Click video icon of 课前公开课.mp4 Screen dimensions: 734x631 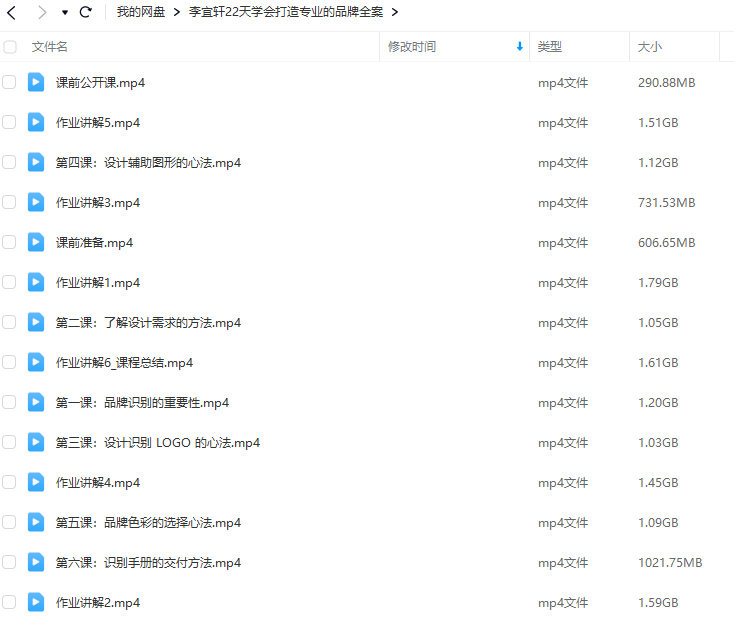point(36,83)
